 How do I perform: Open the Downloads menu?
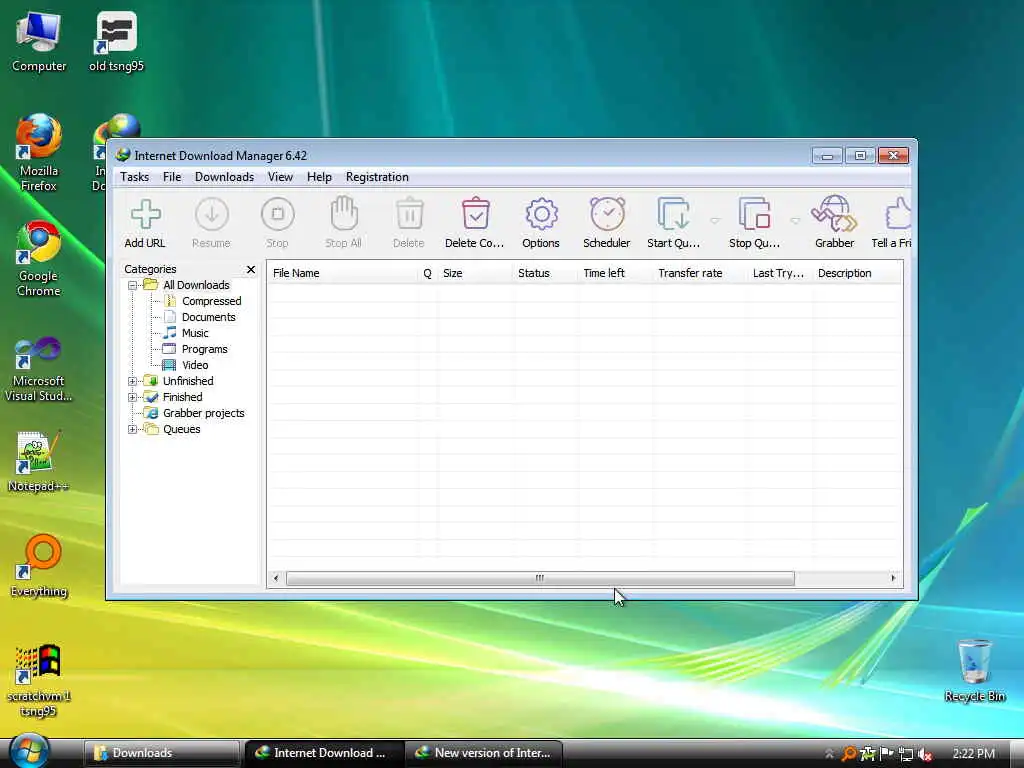click(x=224, y=177)
